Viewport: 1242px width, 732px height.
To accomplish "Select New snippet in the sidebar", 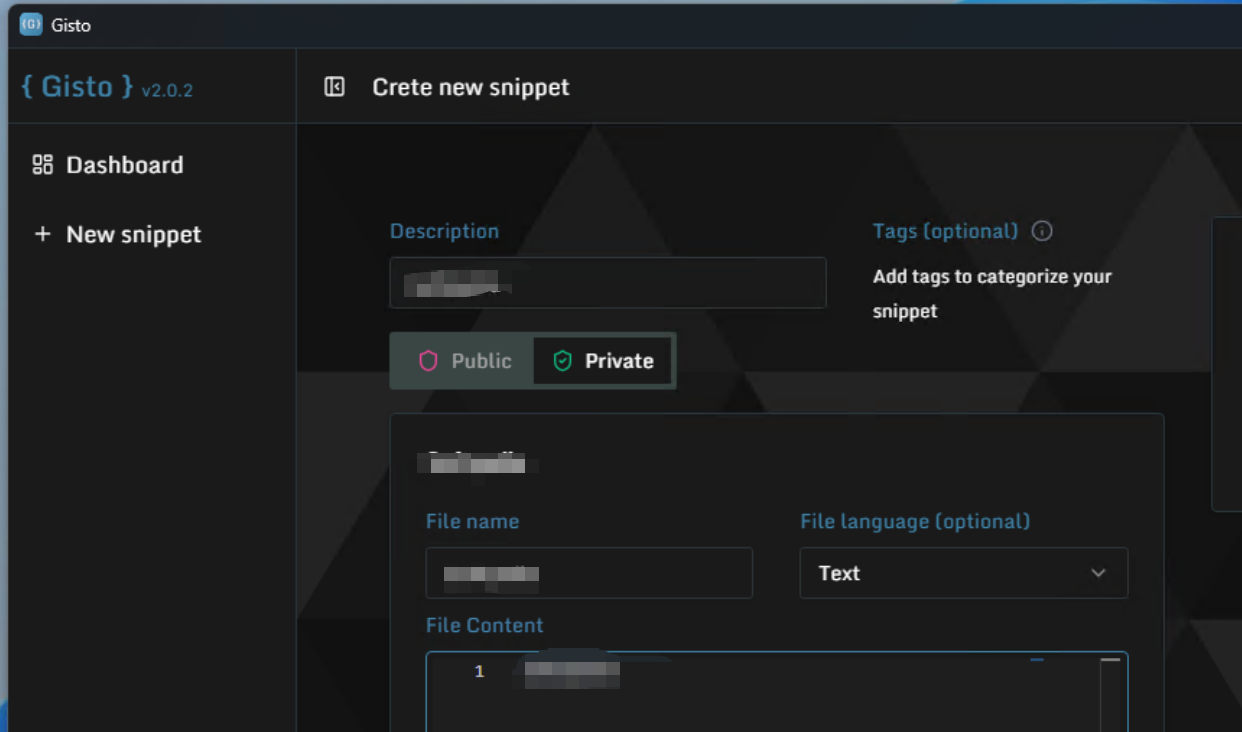I will pyautogui.click(x=132, y=234).
